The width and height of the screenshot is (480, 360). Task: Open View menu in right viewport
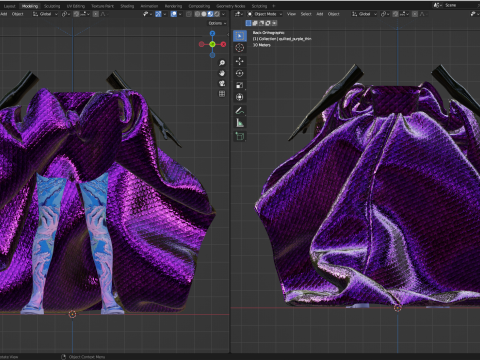click(291, 14)
